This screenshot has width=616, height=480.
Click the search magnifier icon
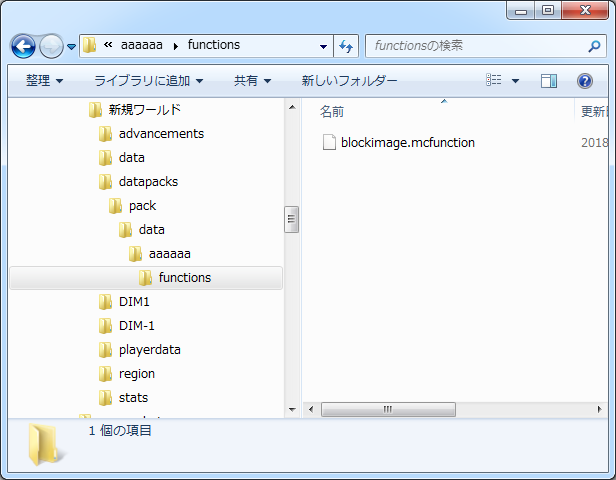pyautogui.click(x=595, y=46)
